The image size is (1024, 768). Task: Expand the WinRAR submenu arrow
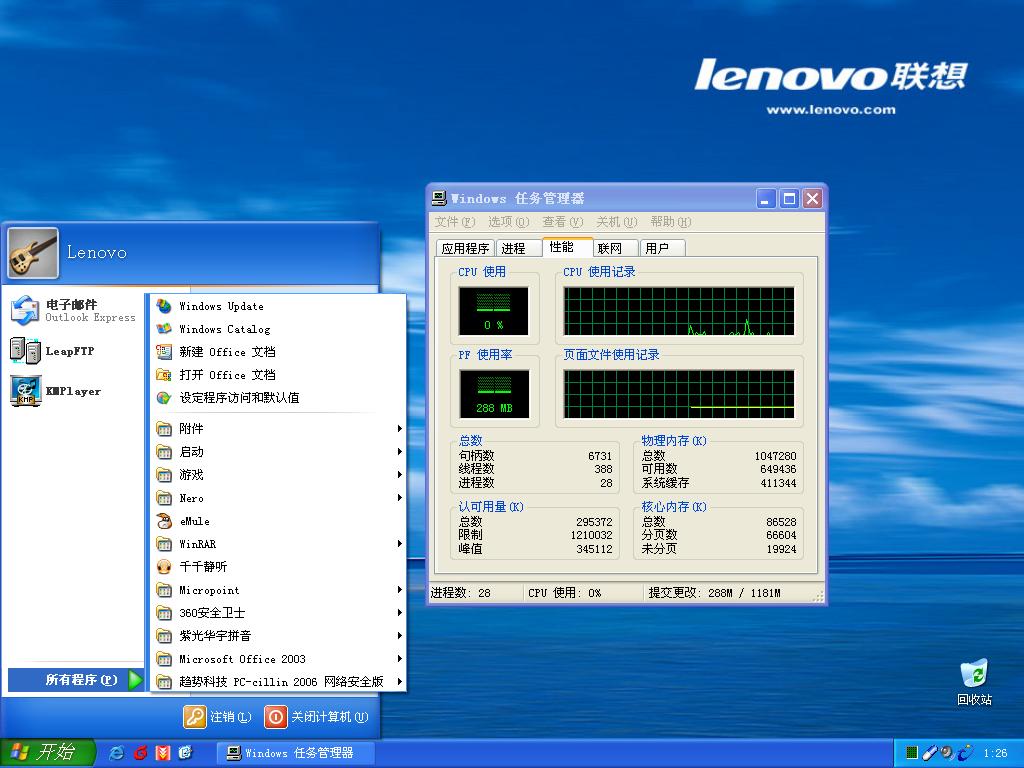point(399,544)
